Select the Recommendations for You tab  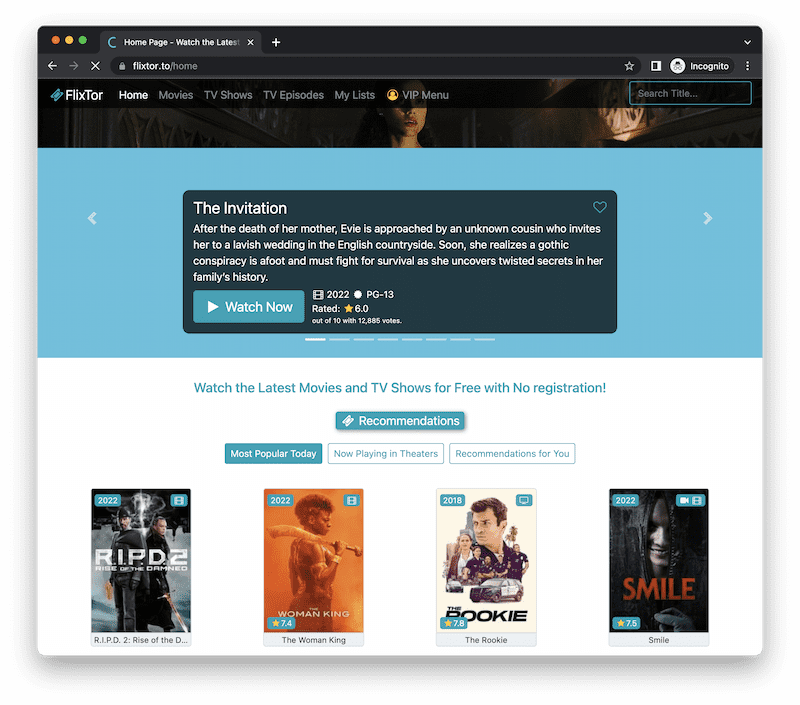click(x=512, y=454)
